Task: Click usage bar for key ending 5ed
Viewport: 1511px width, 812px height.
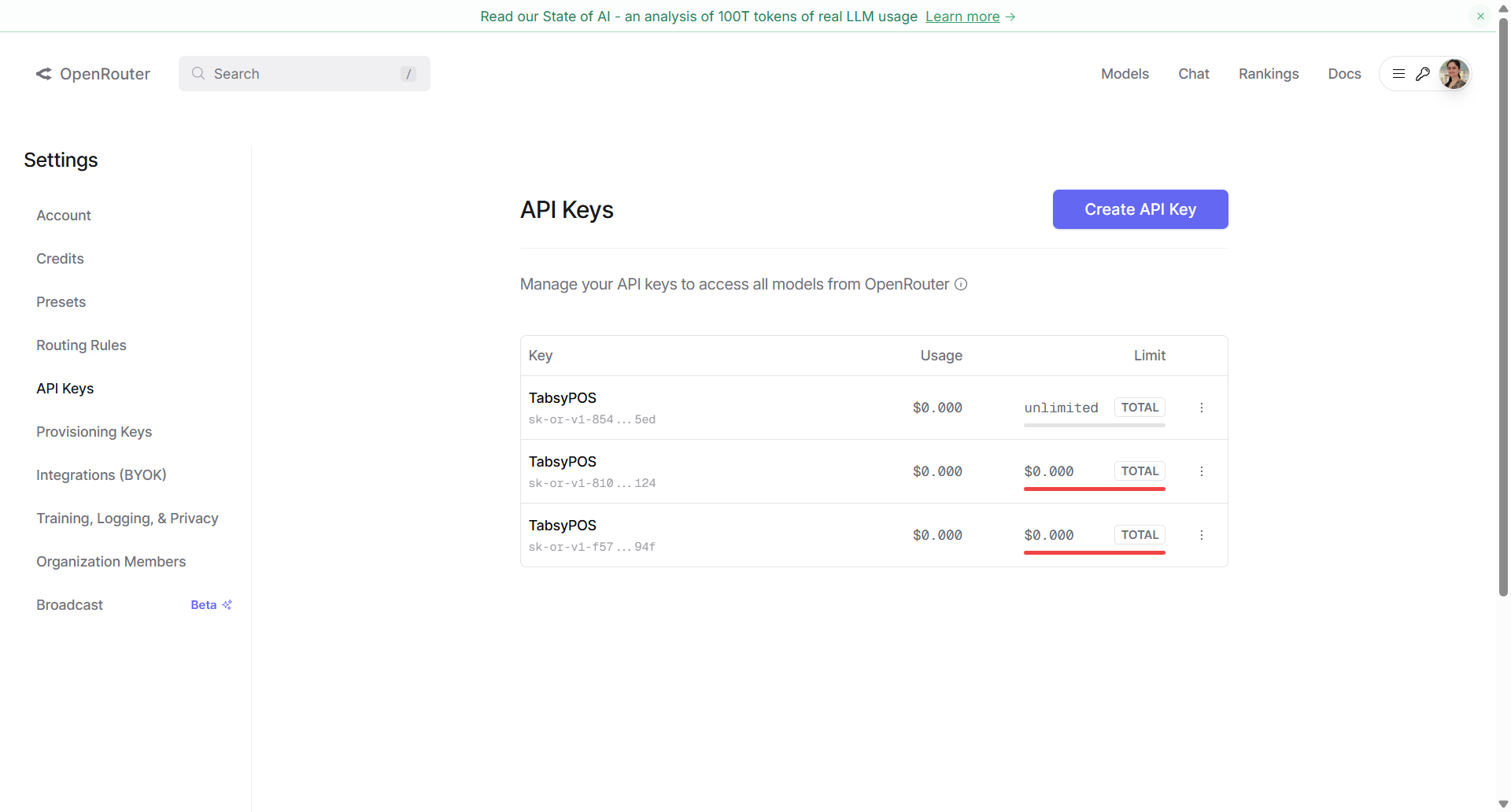Action: click(1095, 426)
